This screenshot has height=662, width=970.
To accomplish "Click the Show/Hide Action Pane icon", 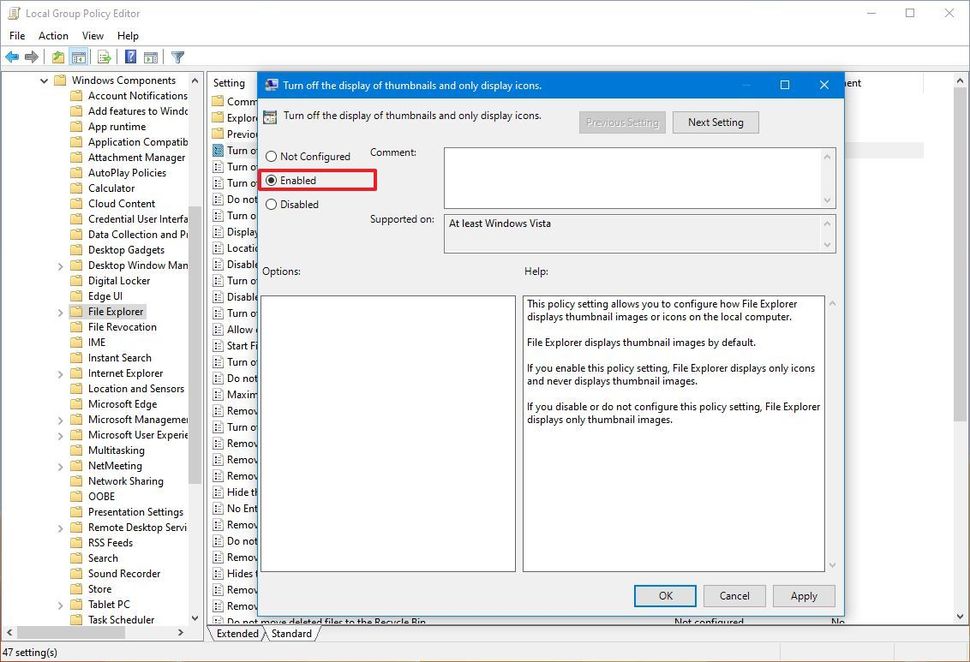I will [x=150, y=57].
